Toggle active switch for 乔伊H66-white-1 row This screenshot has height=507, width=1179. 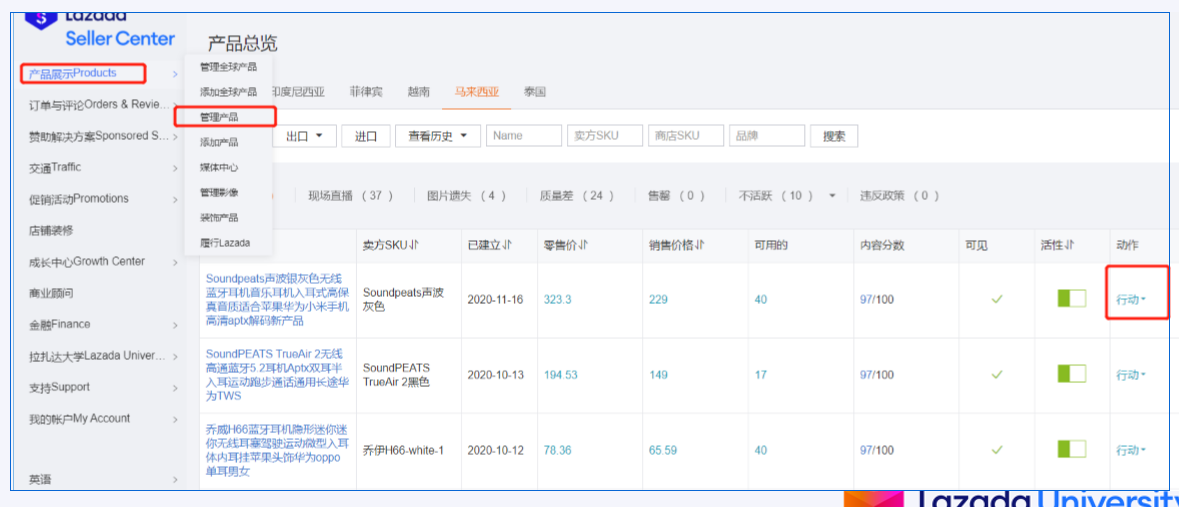click(x=1071, y=449)
